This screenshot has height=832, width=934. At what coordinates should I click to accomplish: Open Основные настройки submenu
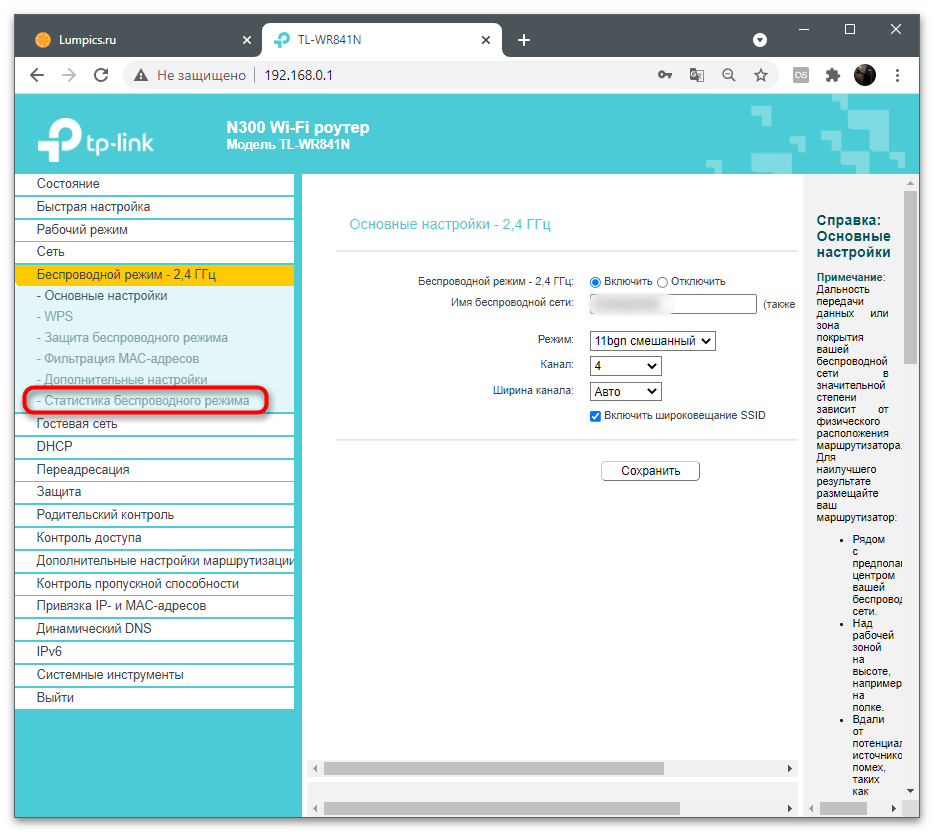[105, 296]
